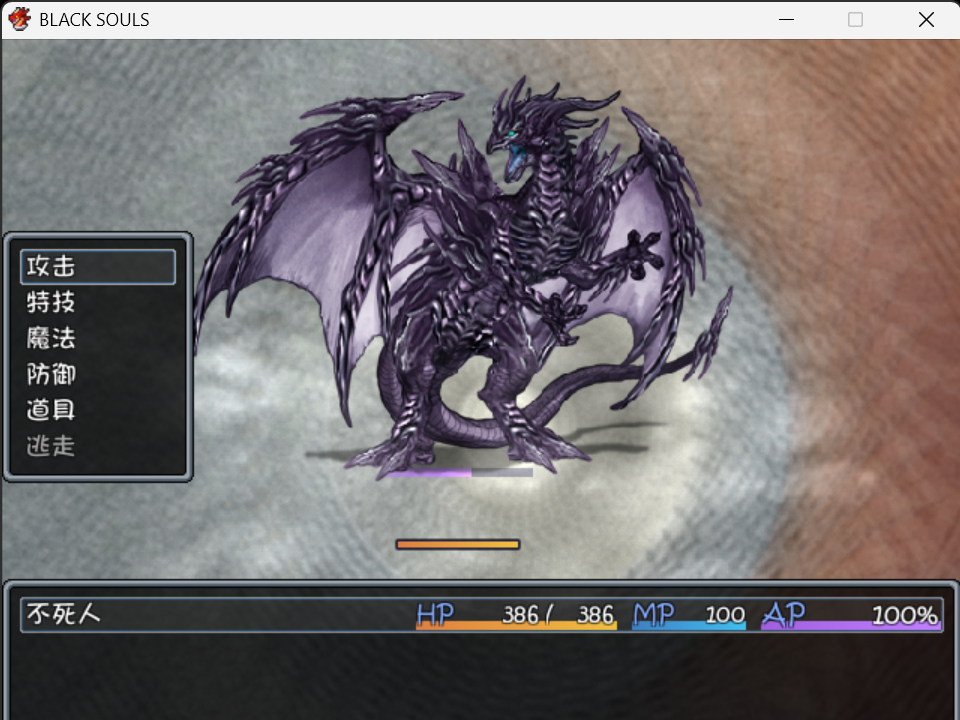Maximize the game window
Screen dimensions: 960x720
pos(855,20)
